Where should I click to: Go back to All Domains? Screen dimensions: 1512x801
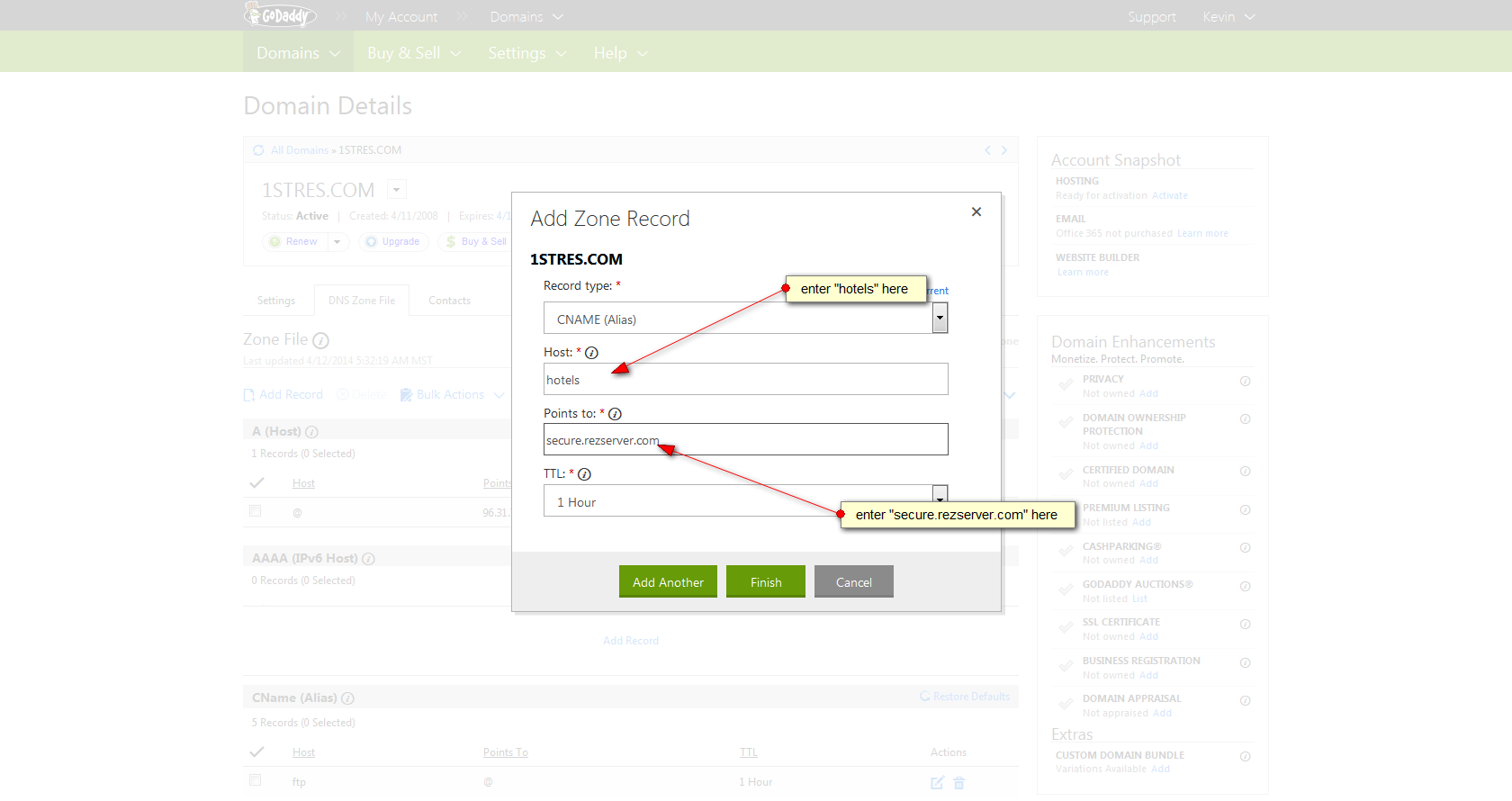(x=300, y=150)
